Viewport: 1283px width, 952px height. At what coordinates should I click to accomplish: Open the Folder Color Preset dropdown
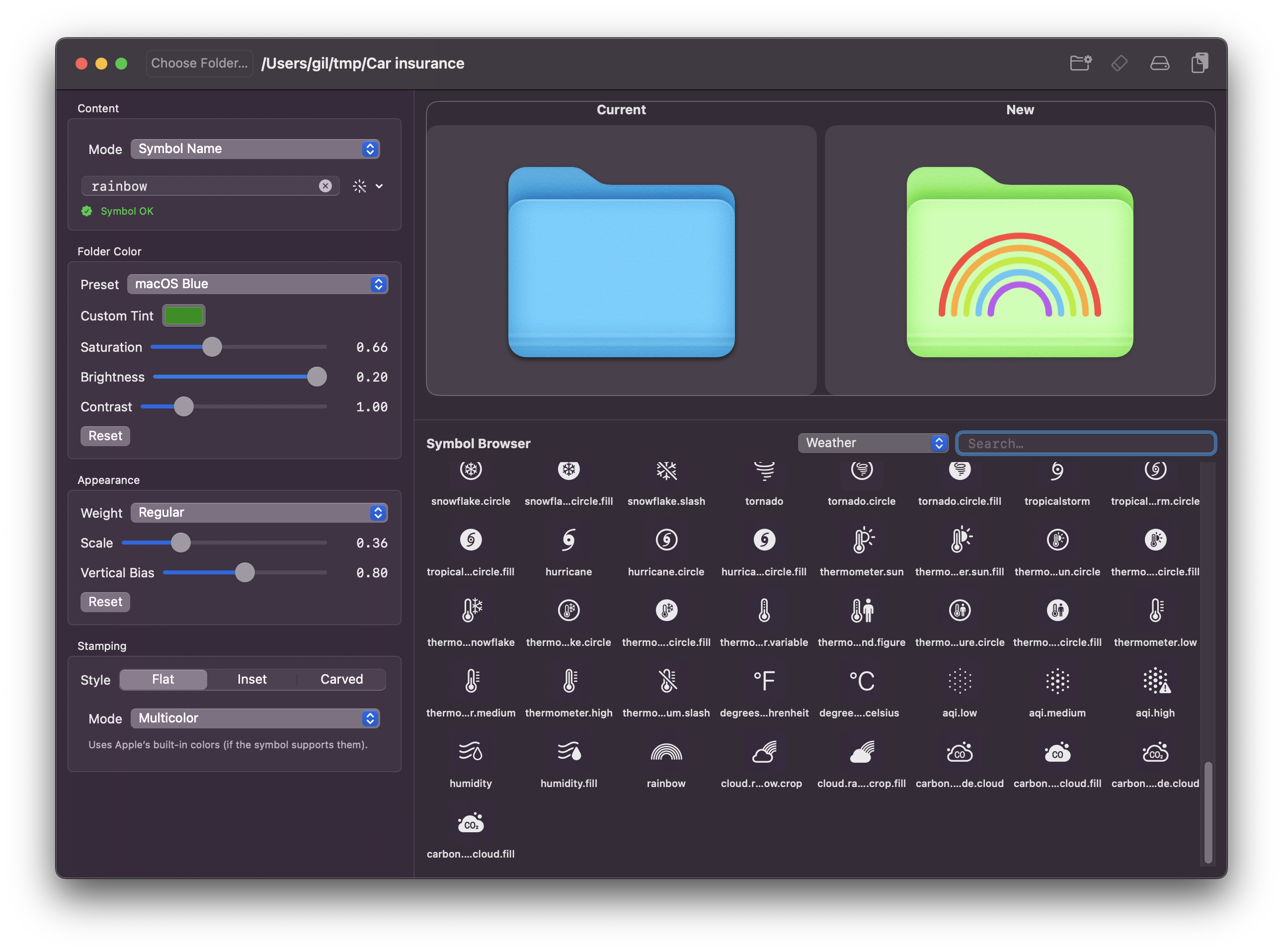[x=257, y=284]
